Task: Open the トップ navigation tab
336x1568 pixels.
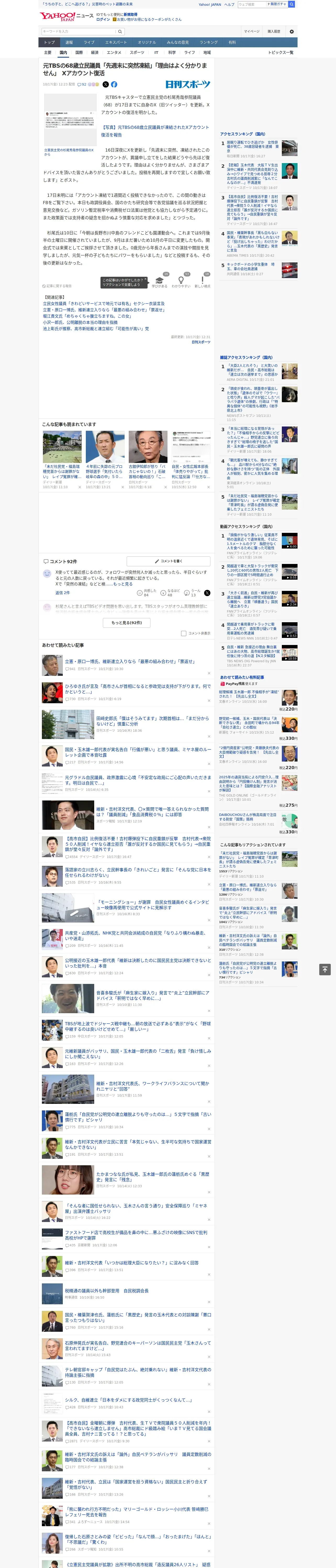Action: [x=49, y=43]
